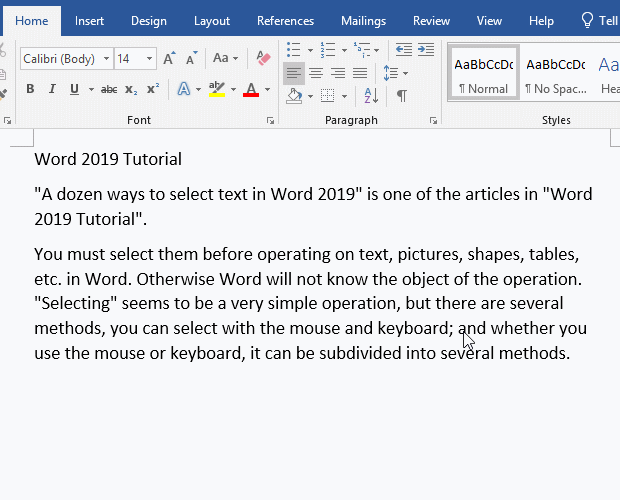This screenshot has width=620, height=500.
Task: Open the Paragraph settings dialog launcher
Action: pos(433,120)
